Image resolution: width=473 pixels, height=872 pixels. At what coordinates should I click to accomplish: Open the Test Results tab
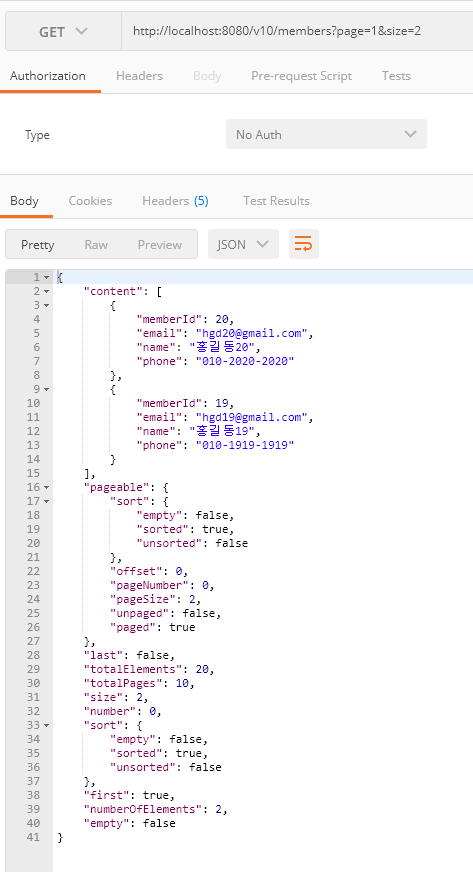(x=276, y=201)
